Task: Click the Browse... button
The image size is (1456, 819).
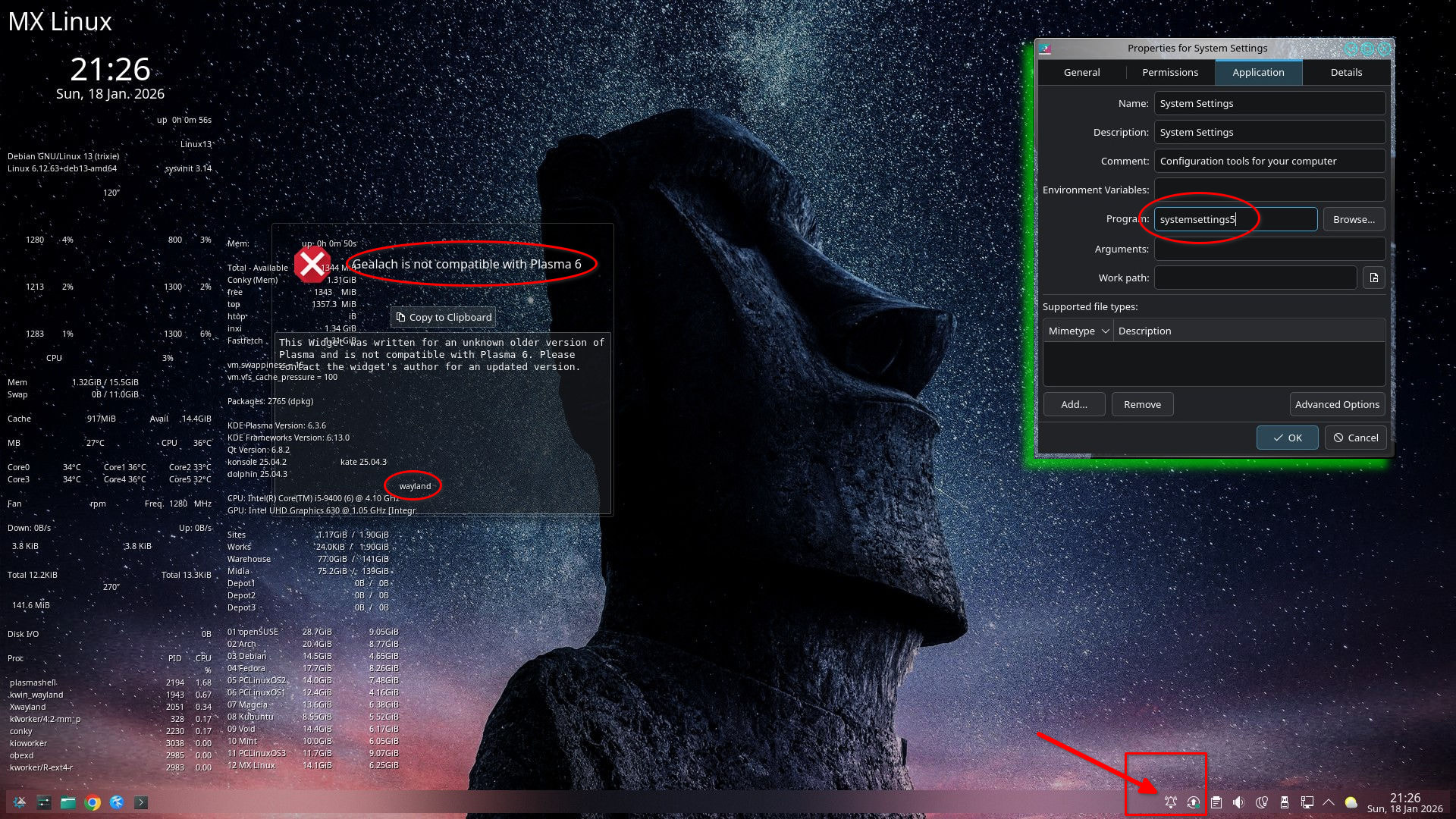Action: 1354,219
